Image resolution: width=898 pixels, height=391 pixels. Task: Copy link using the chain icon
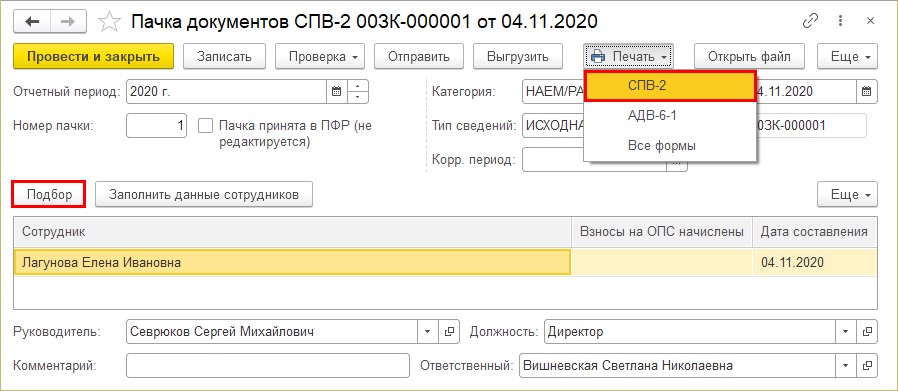point(810,21)
